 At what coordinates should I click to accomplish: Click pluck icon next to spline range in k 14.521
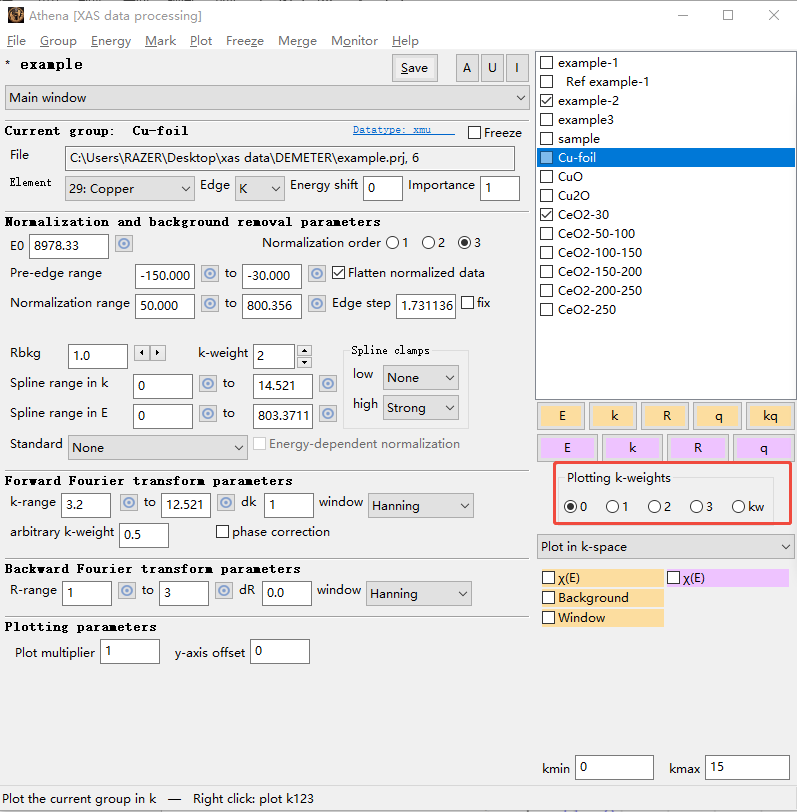327,384
